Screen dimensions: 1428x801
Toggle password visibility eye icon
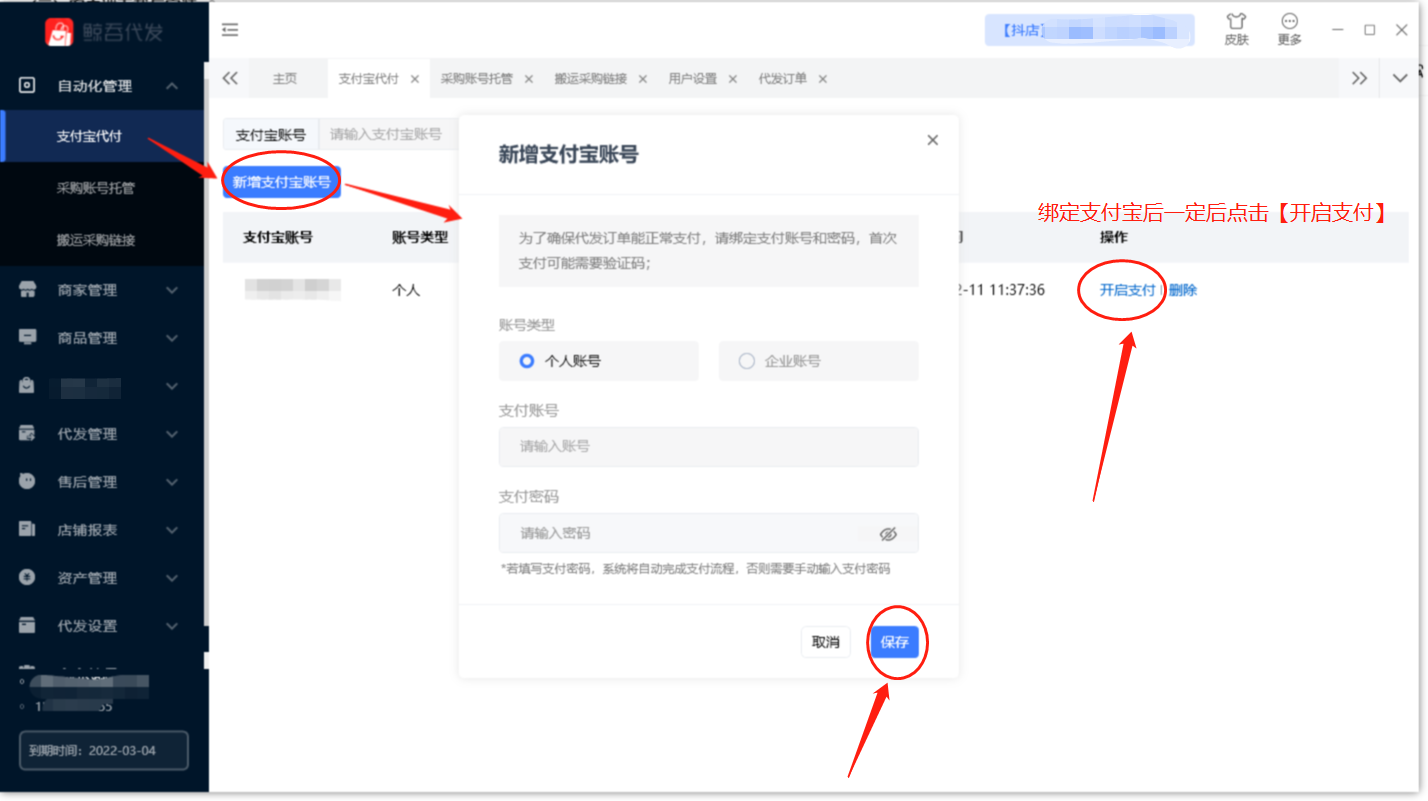(888, 534)
